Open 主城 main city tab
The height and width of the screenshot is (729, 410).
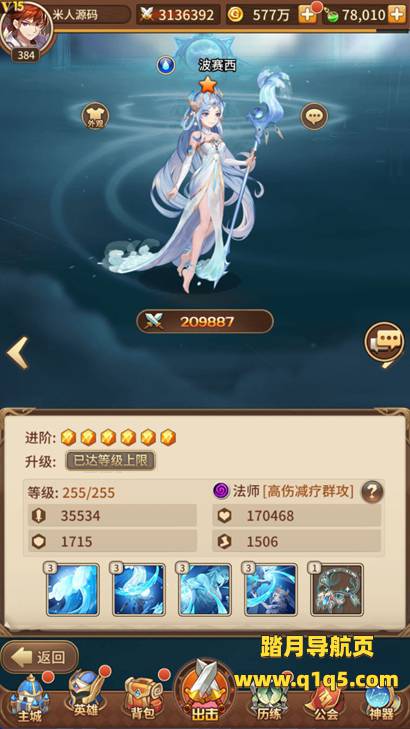(x=29, y=697)
